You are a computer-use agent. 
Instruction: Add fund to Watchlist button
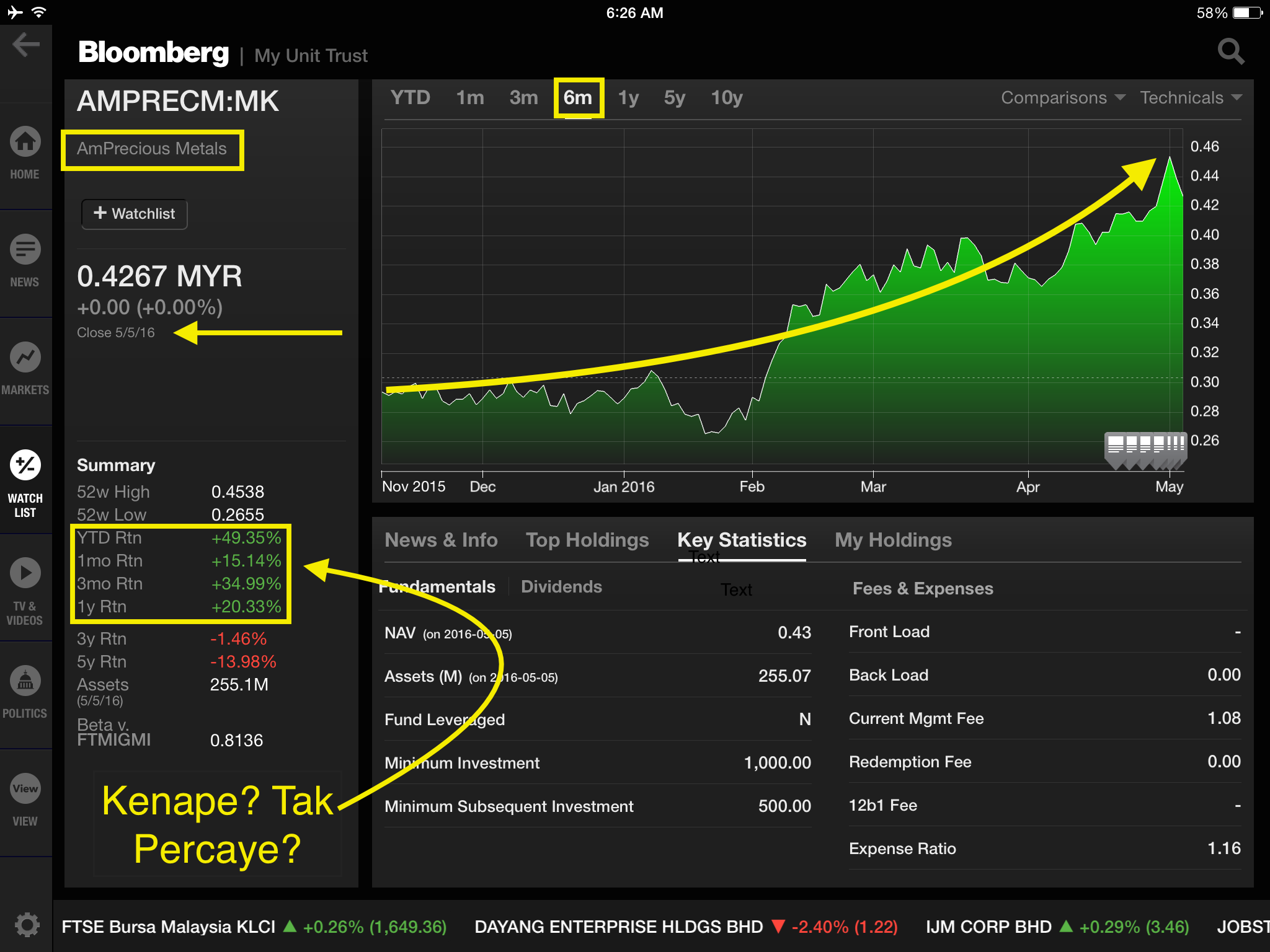[135, 214]
